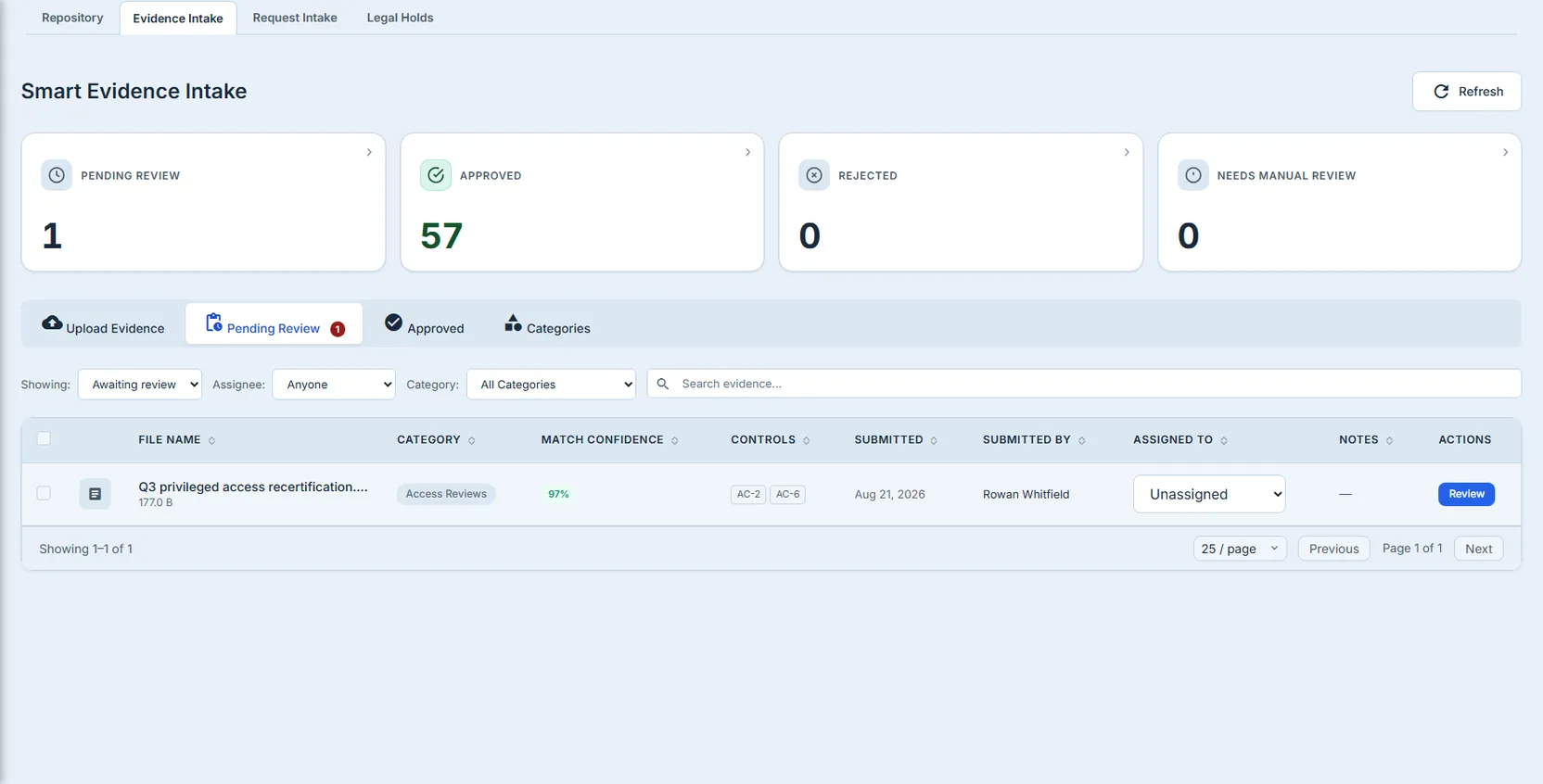Click the Needs Manual Review alert icon
Image resolution: width=1543 pixels, height=784 pixels.
(1193, 175)
